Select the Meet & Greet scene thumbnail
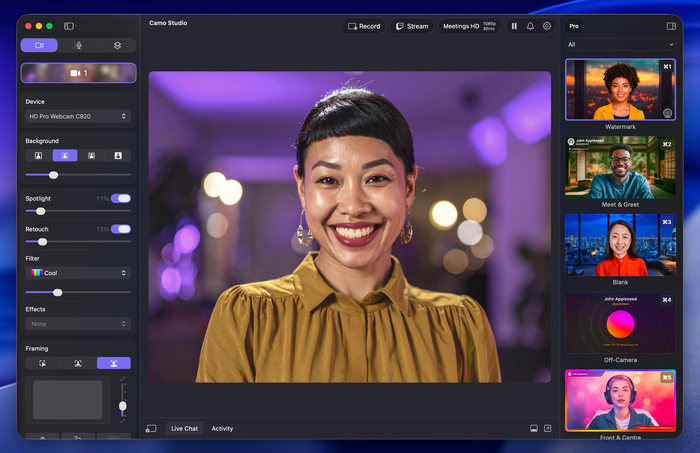The height and width of the screenshot is (453, 700). pos(620,167)
